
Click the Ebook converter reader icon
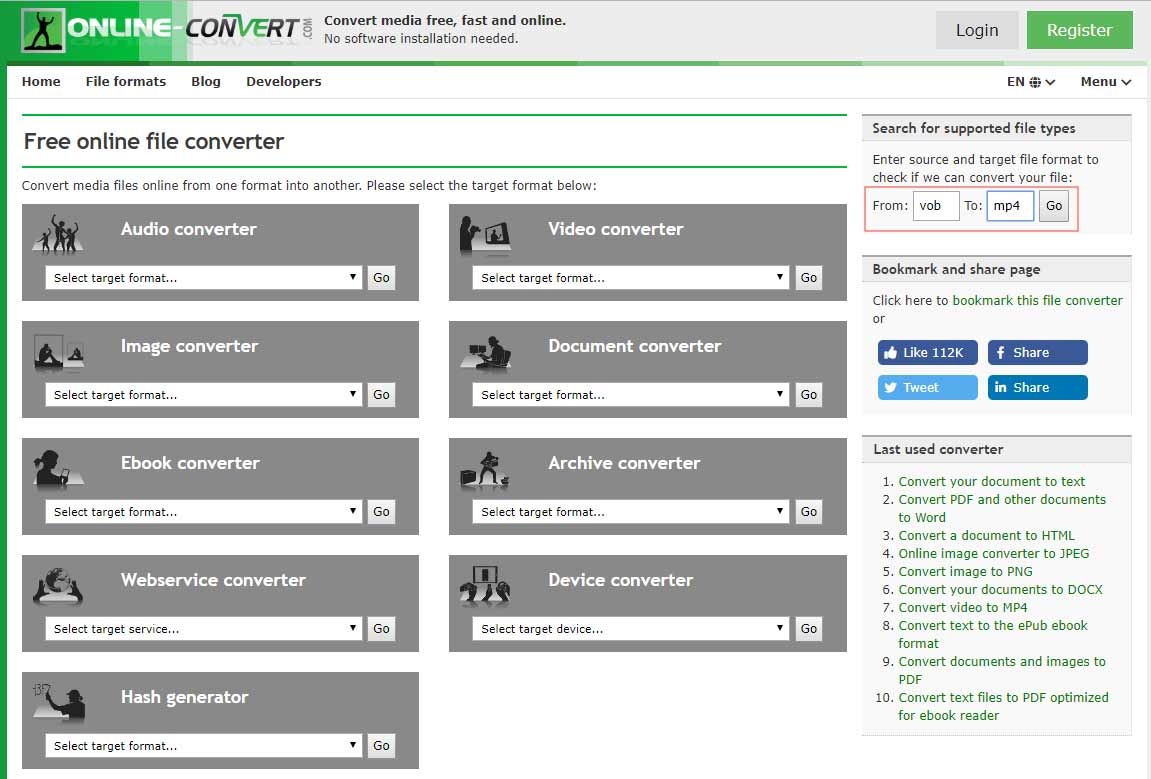click(x=58, y=468)
